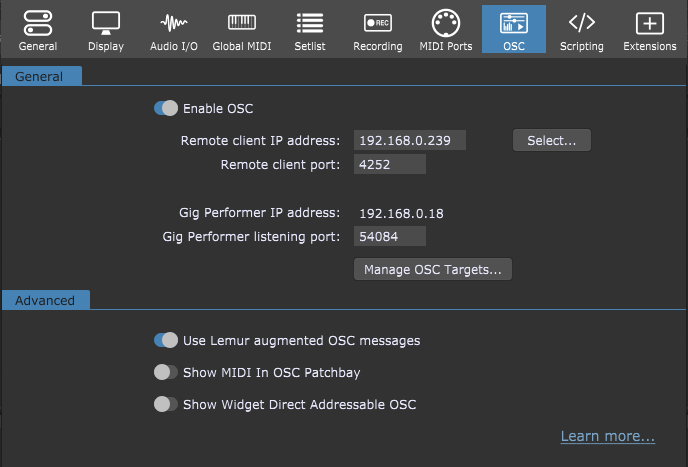Open the Scripting code icon
688x467 pixels.
[x=582, y=22]
